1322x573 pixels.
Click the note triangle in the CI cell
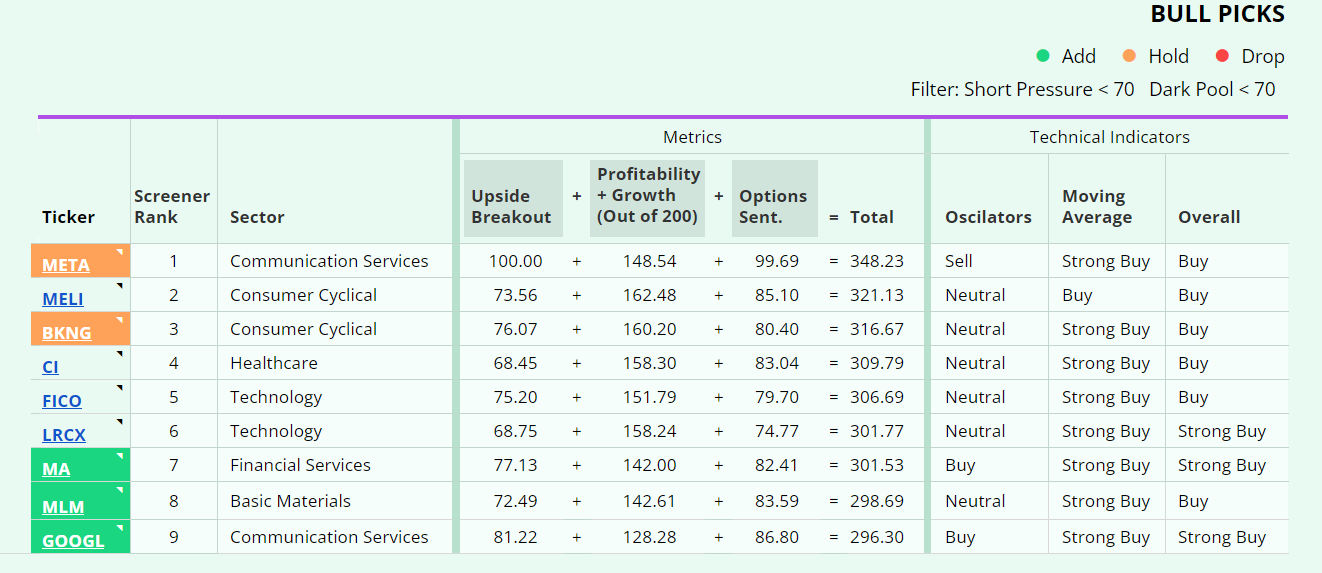pyautogui.click(x=121, y=354)
